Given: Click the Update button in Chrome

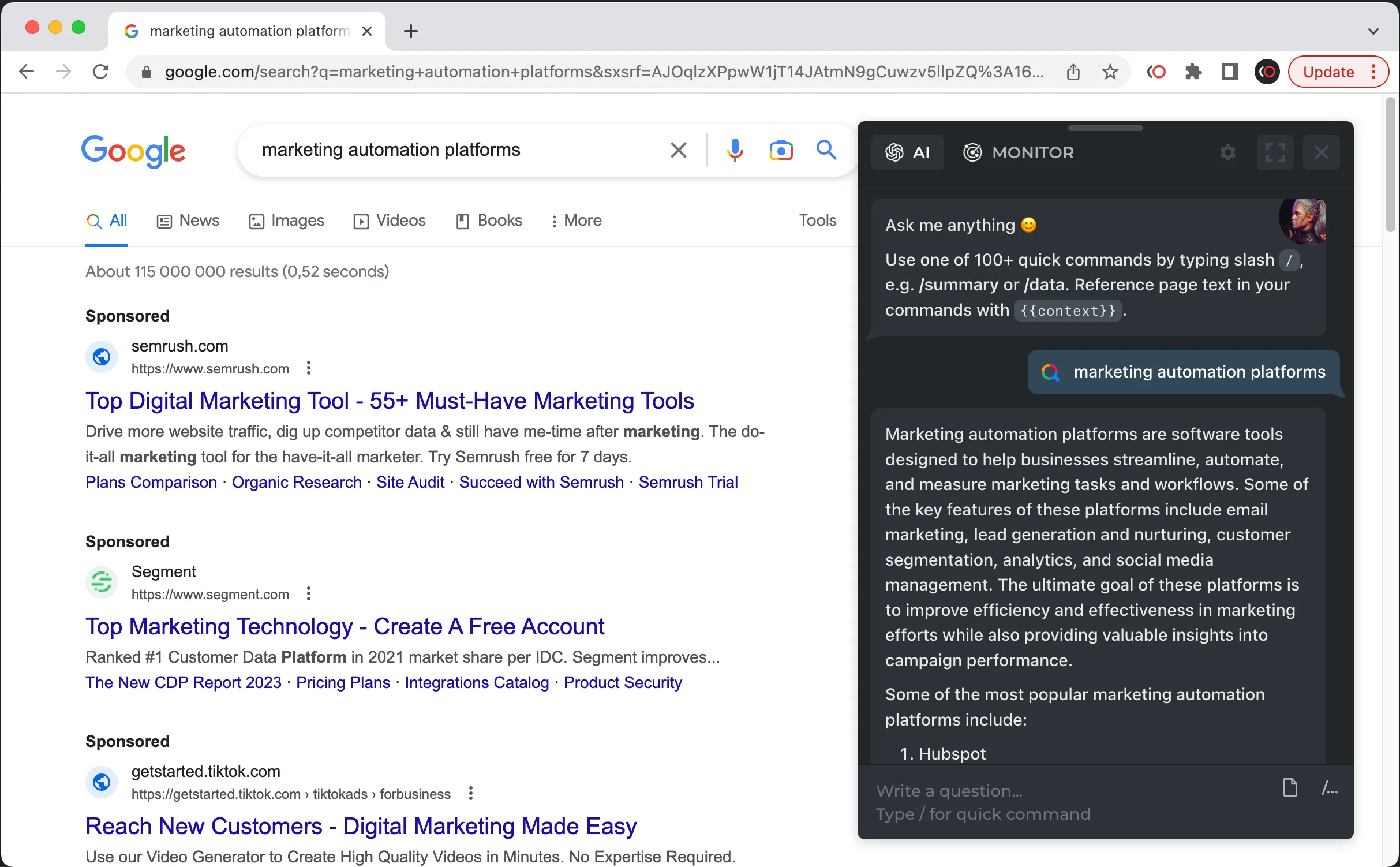Looking at the screenshot, I should (1328, 72).
